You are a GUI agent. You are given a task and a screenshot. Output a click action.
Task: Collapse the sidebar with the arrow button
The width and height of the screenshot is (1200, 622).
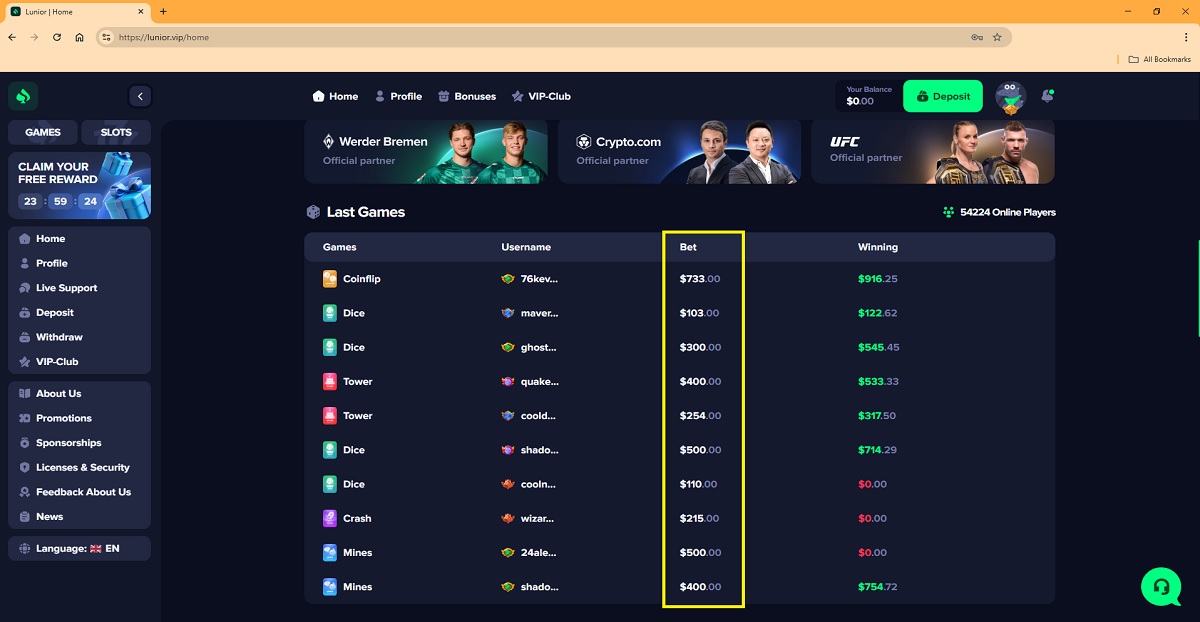point(140,96)
